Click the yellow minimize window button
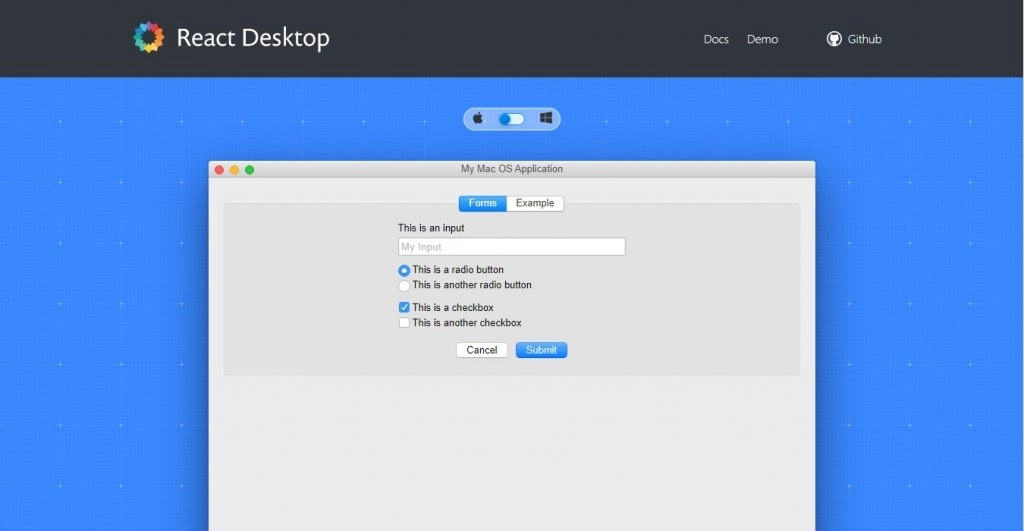This screenshot has height=531, width=1024. 234,170
